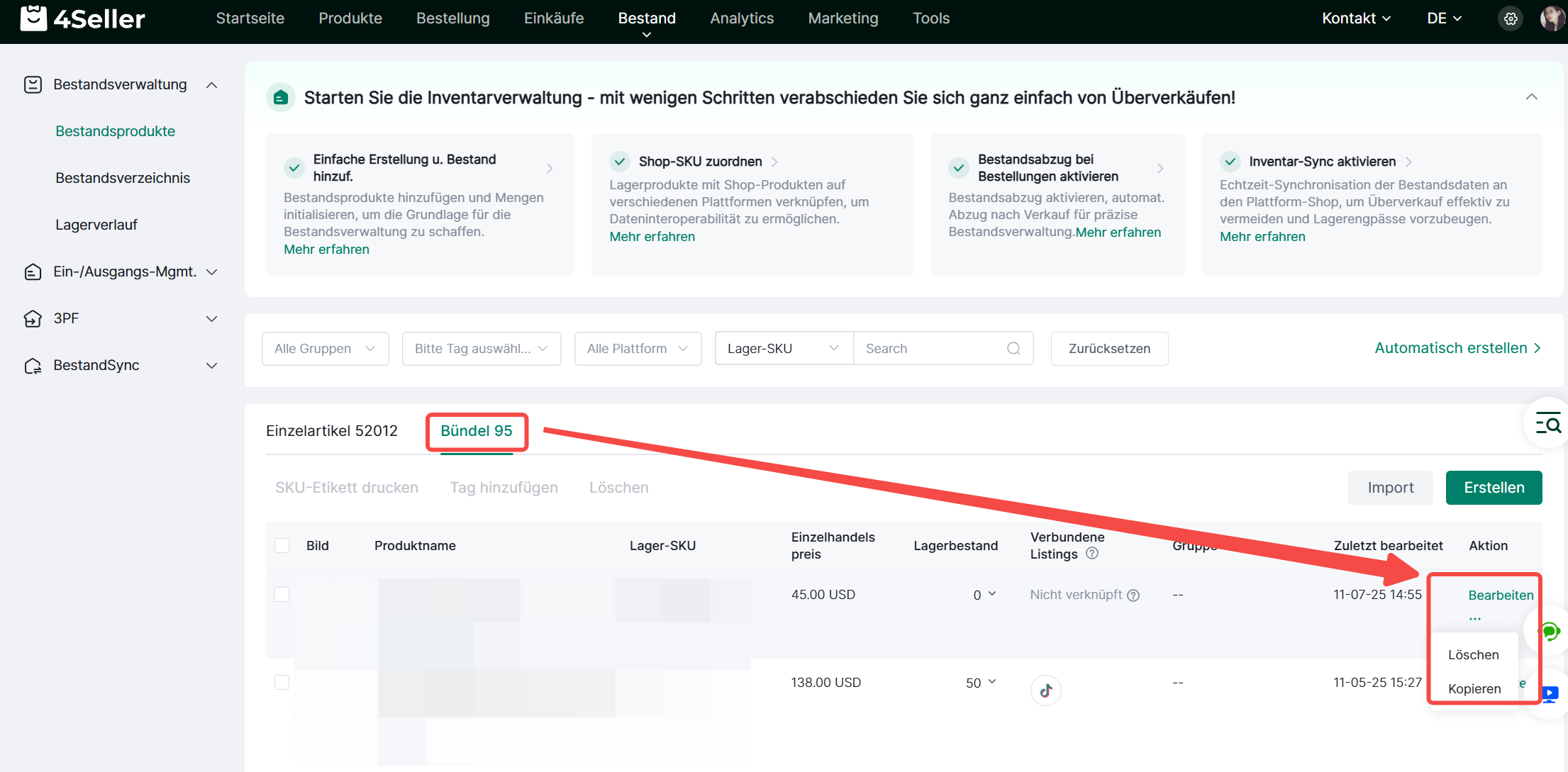
Task: Select Kopieren from the action menu
Action: click(x=1474, y=689)
